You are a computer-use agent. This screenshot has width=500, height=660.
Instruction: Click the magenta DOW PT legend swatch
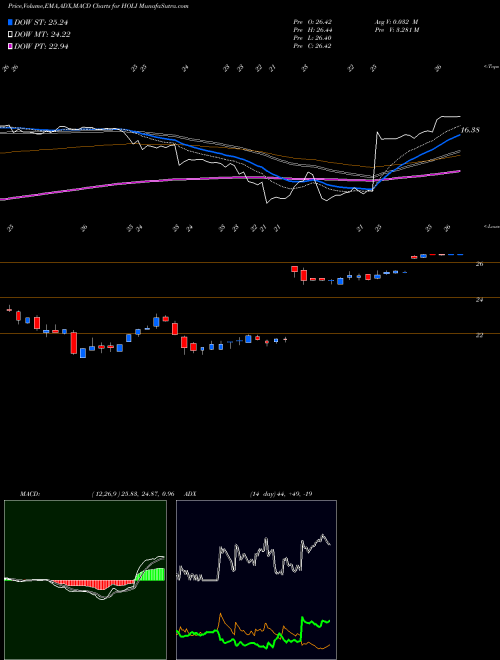(x=11, y=46)
